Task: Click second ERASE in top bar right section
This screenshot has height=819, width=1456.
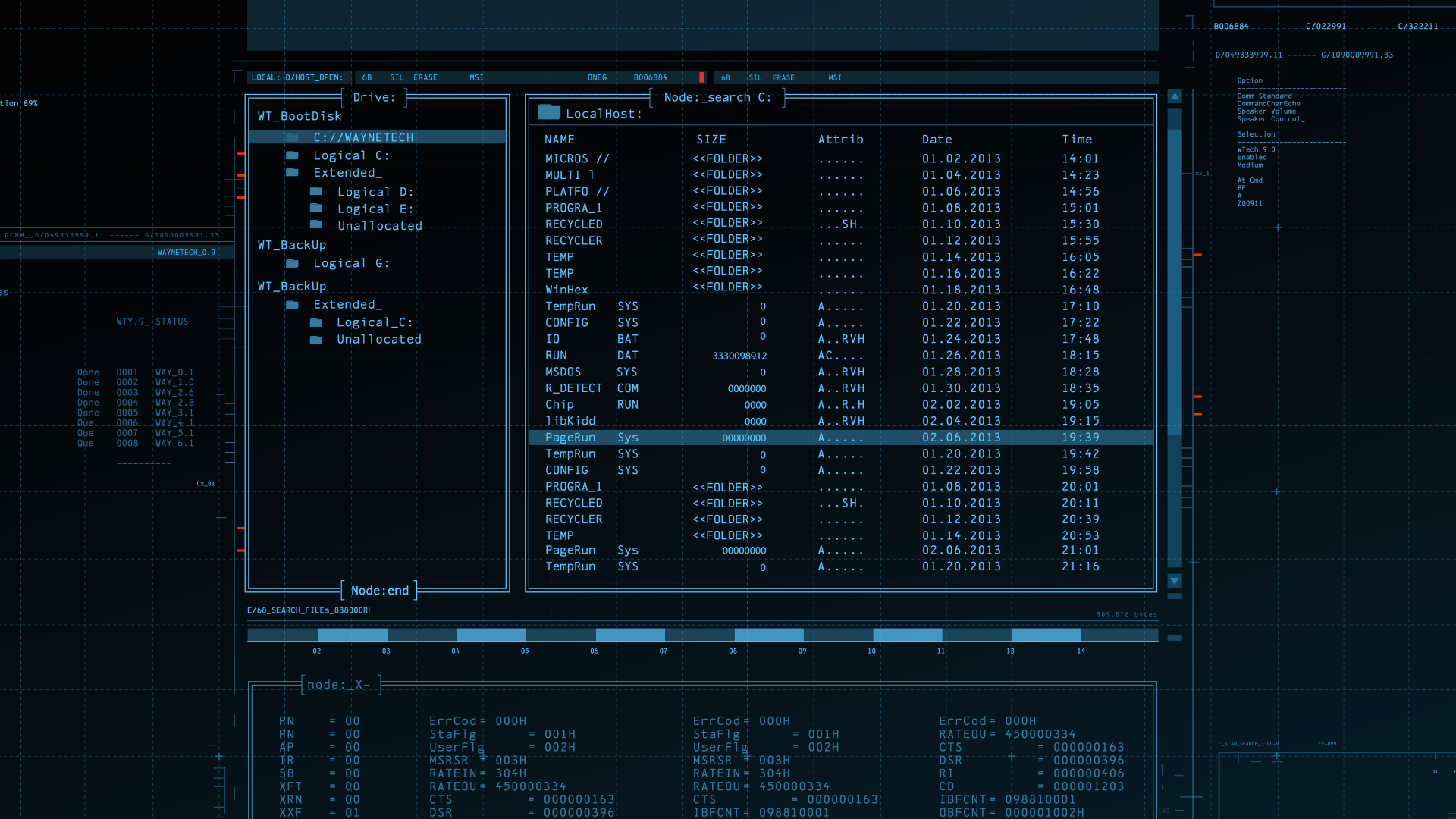Action: (x=783, y=77)
